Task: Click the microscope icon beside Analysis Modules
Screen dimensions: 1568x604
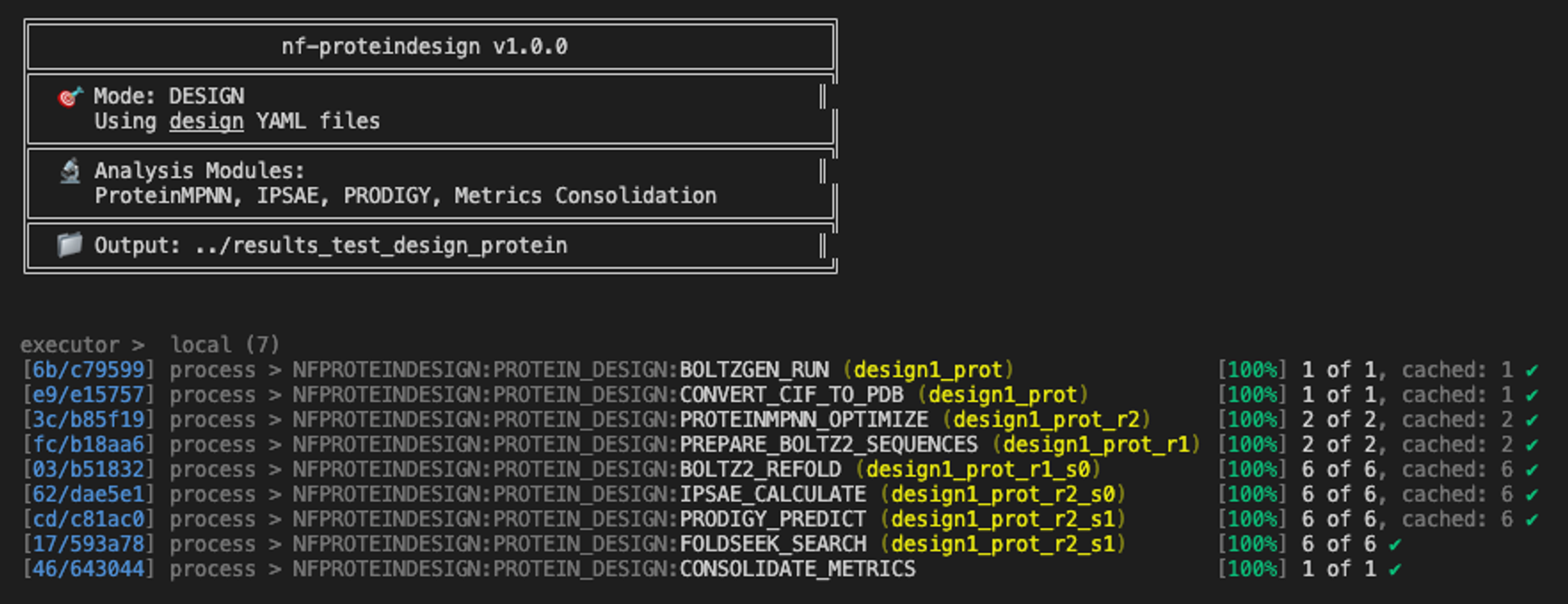Action: coord(70,171)
